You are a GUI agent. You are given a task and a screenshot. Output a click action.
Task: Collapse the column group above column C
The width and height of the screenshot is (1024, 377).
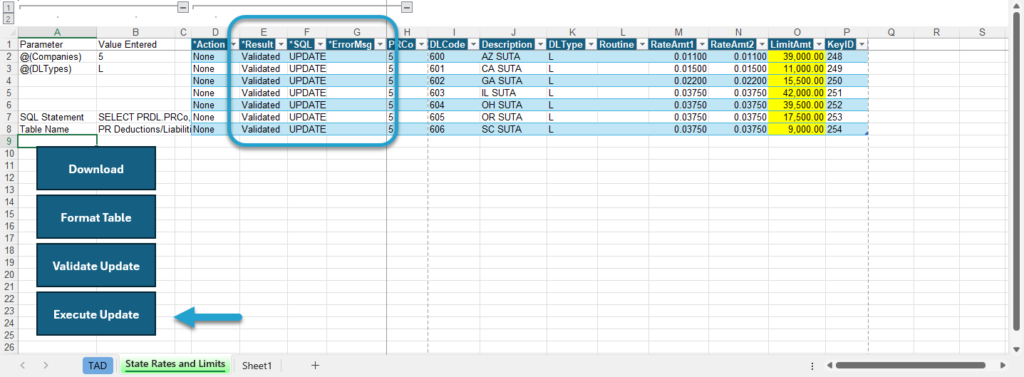(x=183, y=7)
